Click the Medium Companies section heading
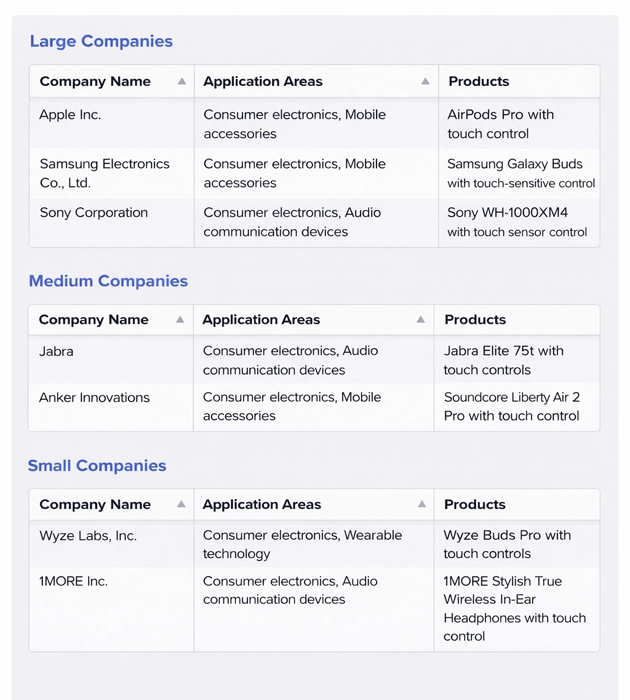 pos(108,281)
